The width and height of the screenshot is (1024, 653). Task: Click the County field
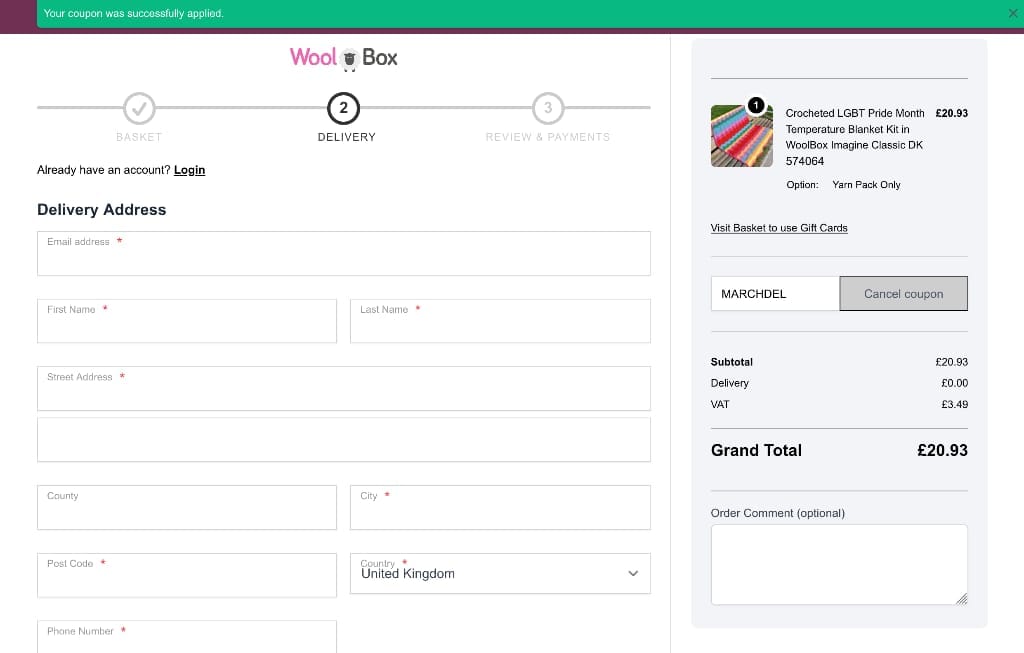click(x=187, y=507)
